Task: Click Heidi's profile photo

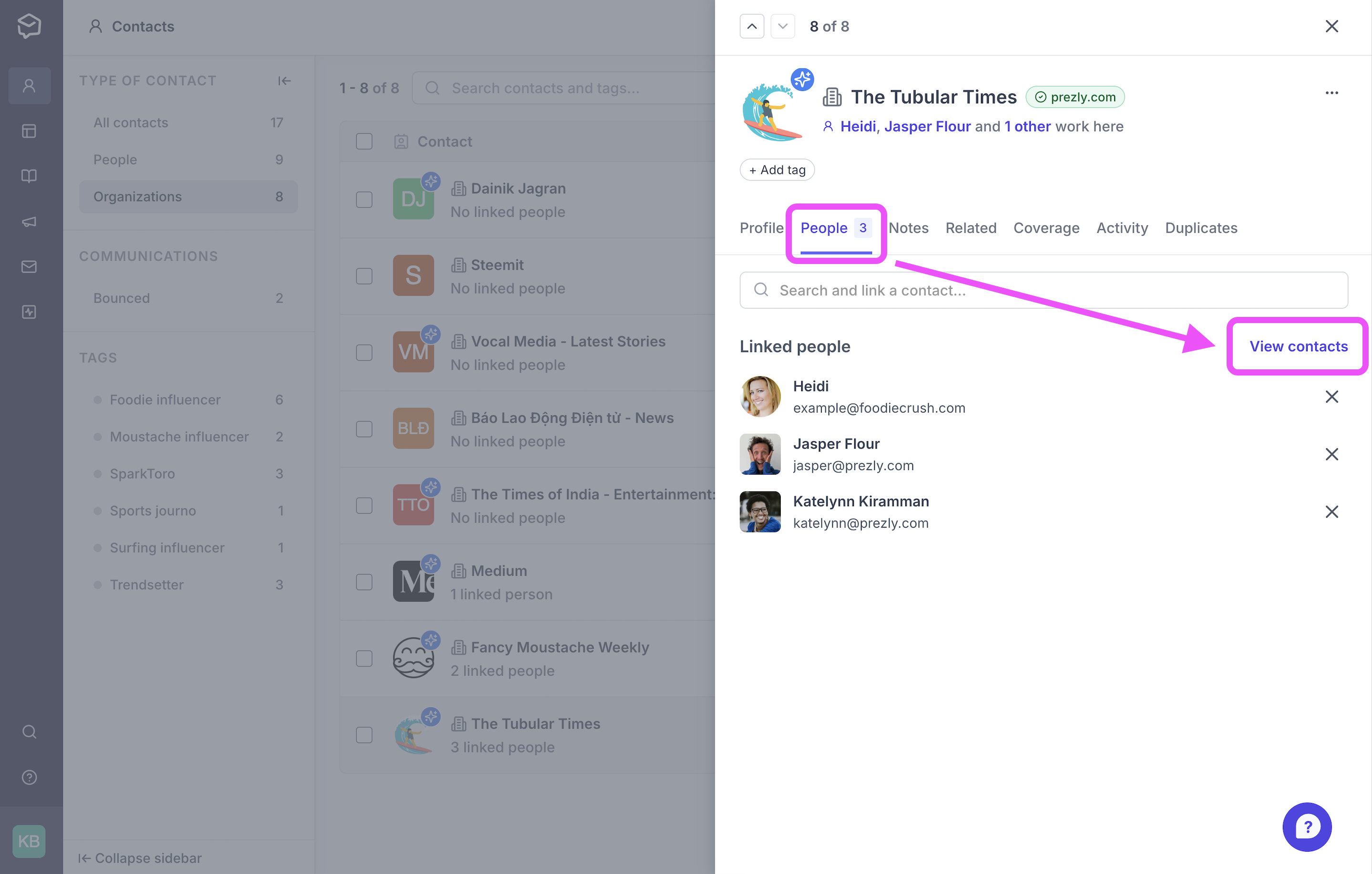Action: 760,396
